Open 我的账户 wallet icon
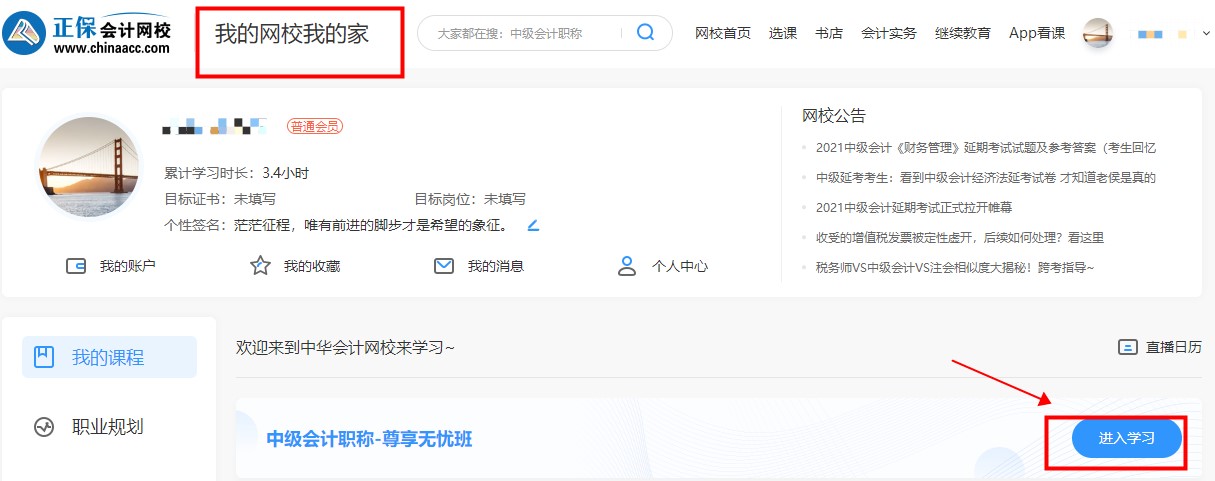This screenshot has height=481, width=1215. (x=74, y=266)
